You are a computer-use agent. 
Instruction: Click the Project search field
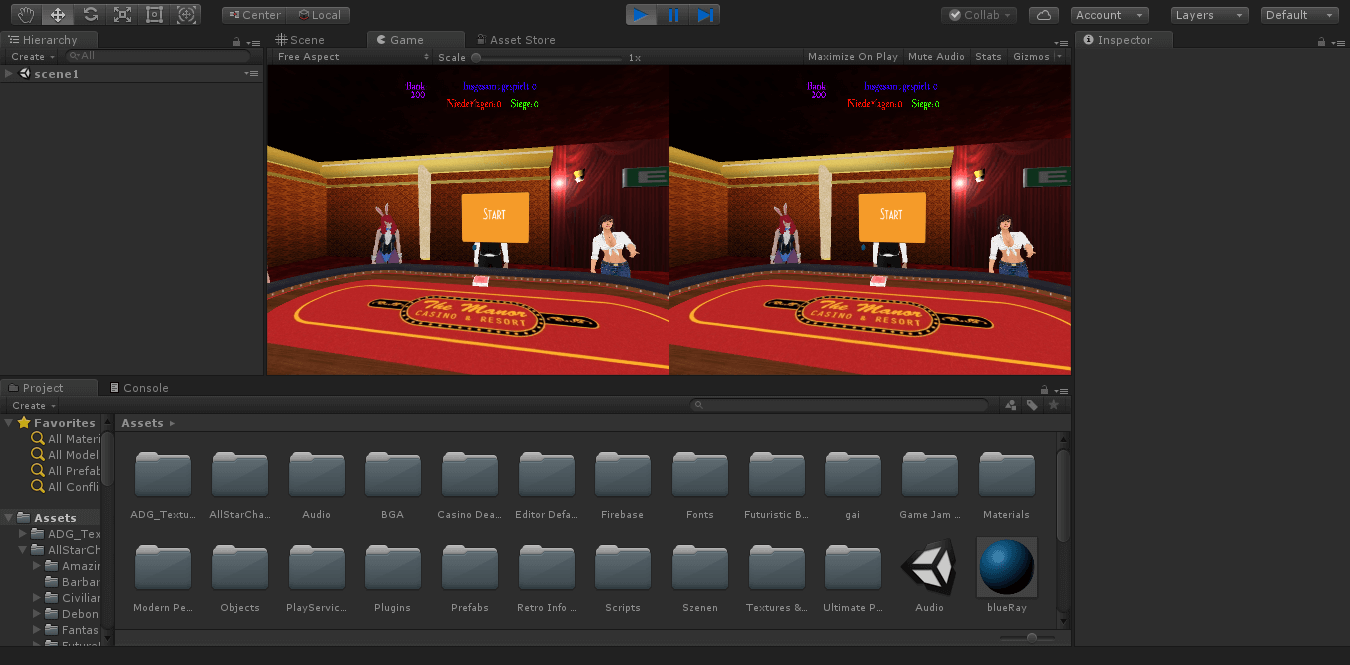(838, 405)
